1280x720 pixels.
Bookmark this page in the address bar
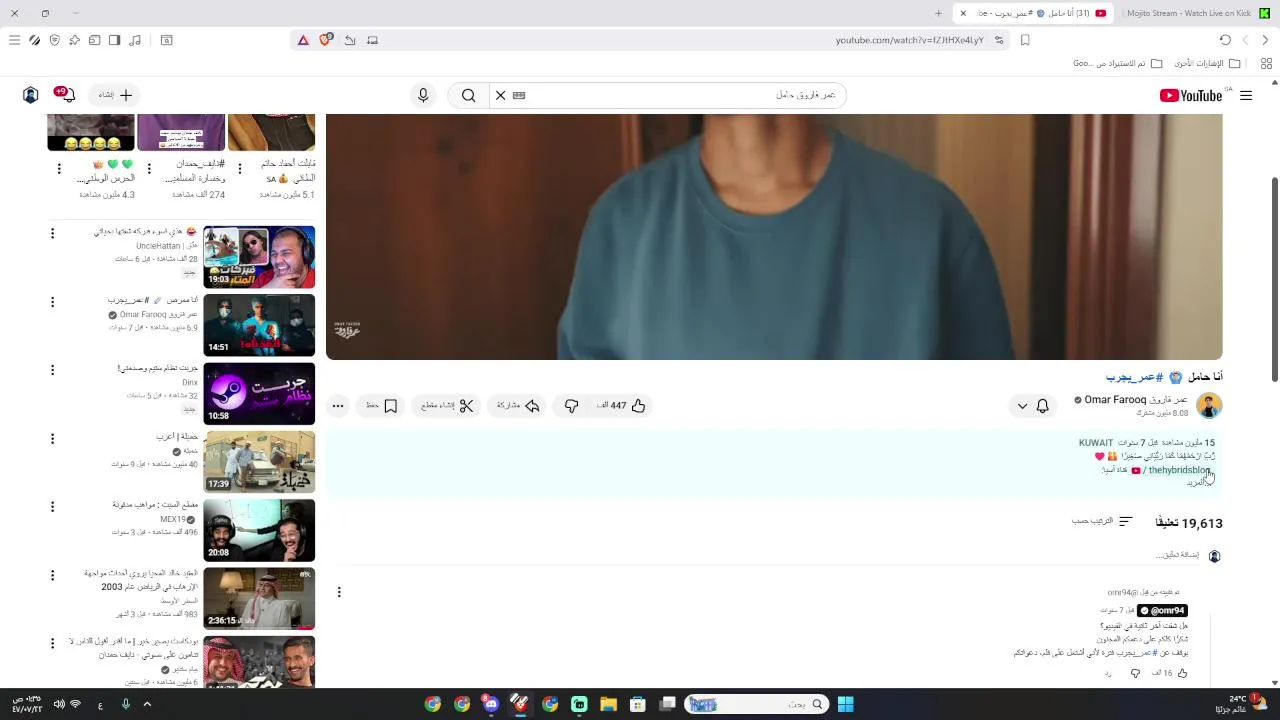1025,40
